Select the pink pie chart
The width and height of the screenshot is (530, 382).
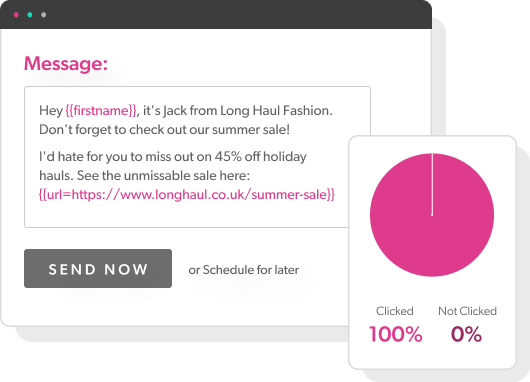click(x=432, y=215)
